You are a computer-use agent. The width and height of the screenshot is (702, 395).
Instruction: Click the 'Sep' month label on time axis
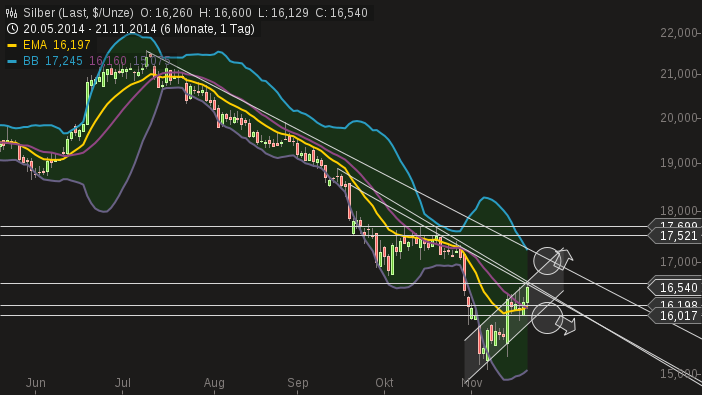[x=298, y=383]
